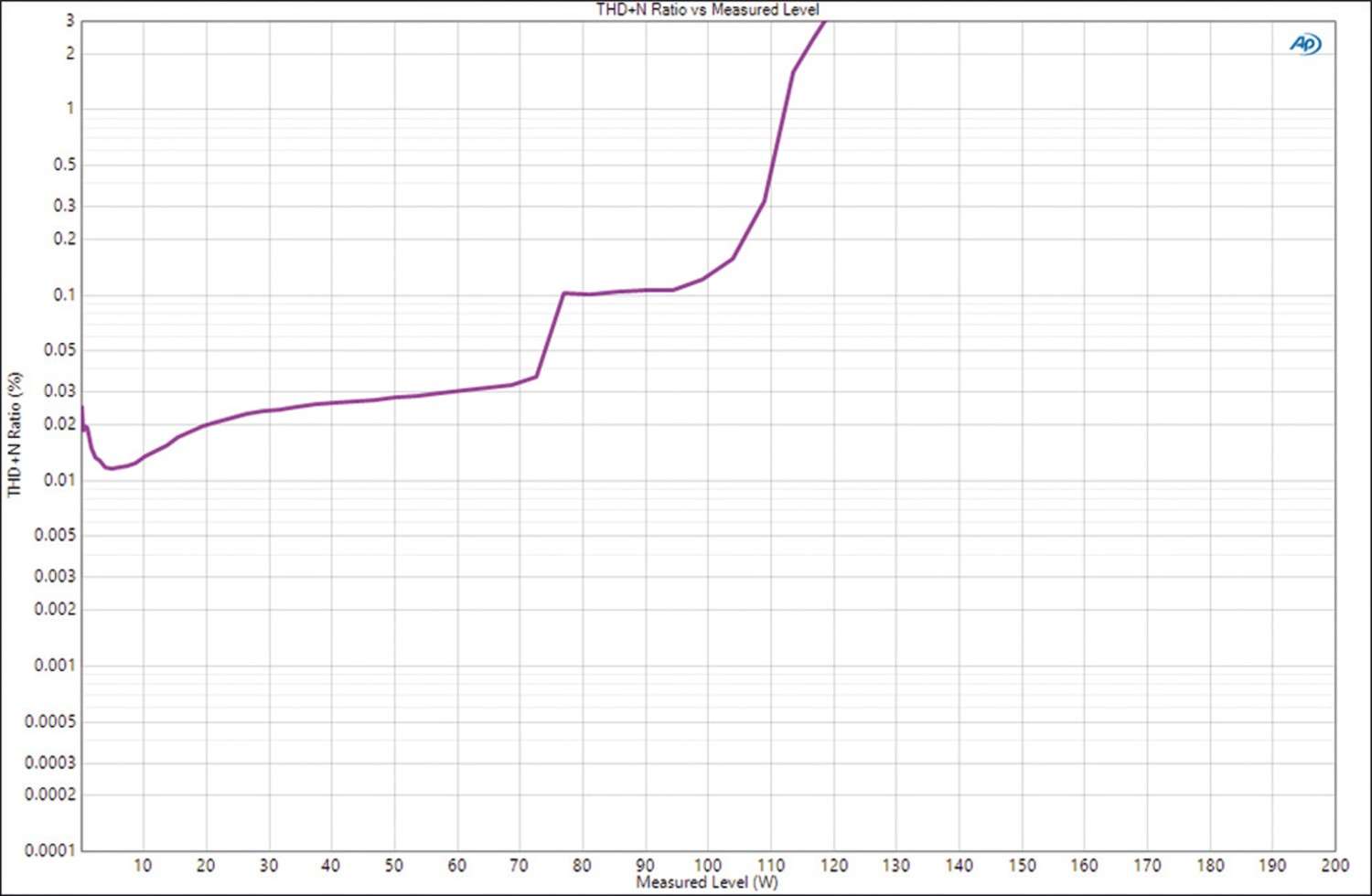Click the X-axis tick label 30
Viewport: 1372px width, 896px height.
(268, 865)
